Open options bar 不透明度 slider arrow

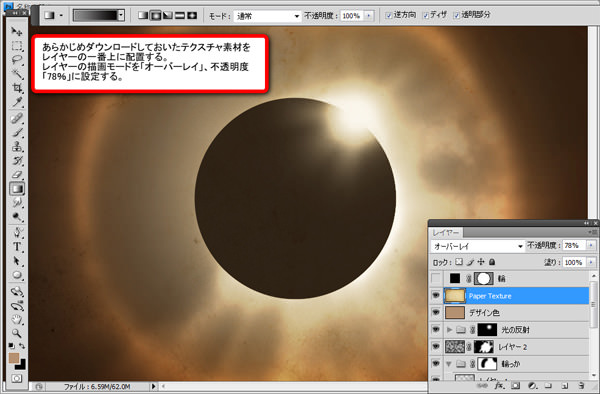[x=369, y=16]
